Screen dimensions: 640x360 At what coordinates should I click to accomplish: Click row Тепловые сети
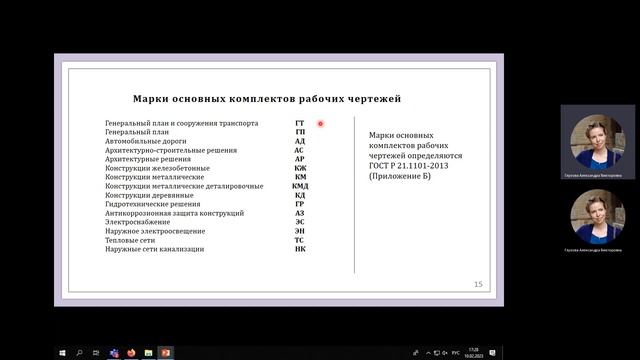(130, 240)
